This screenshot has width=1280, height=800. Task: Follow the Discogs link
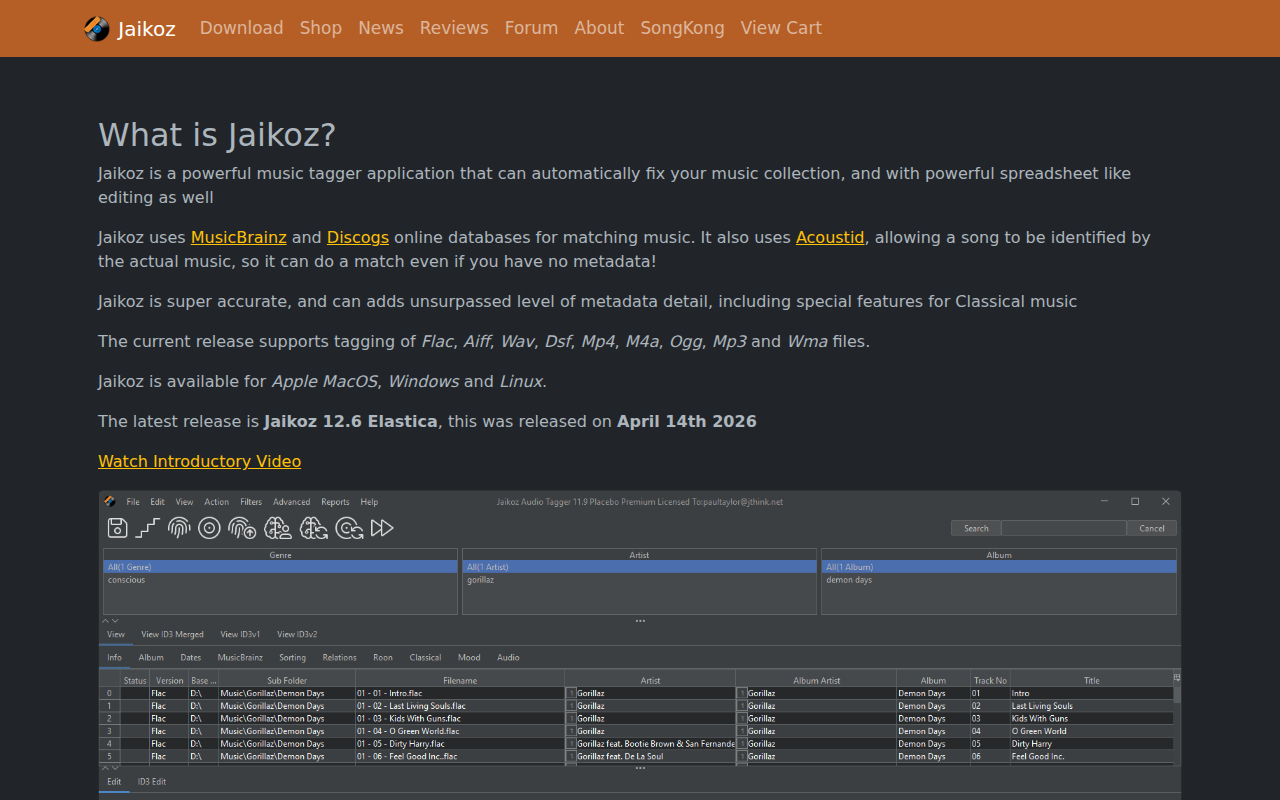[x=358, y=237]
